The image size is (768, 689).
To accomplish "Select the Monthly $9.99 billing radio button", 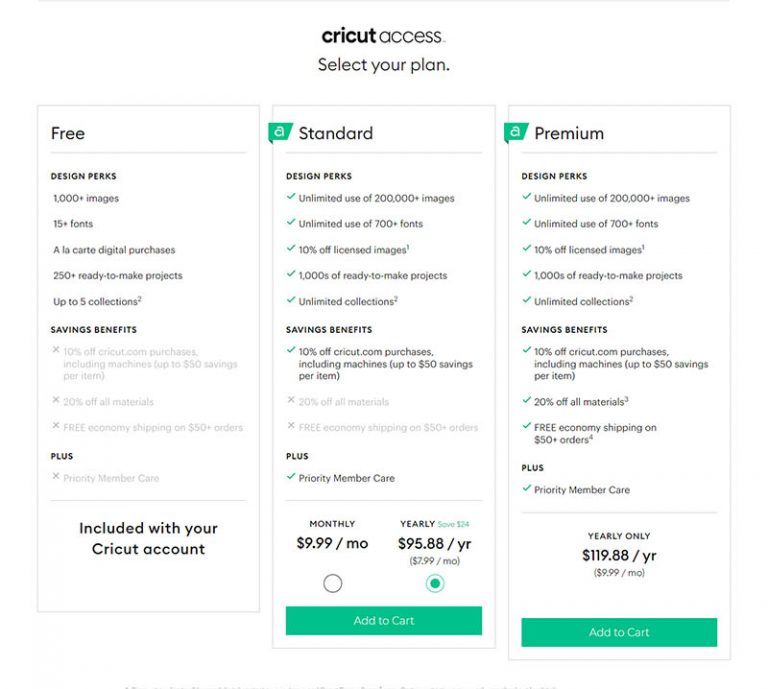I will pyautogui.click(x=333, y=583).
